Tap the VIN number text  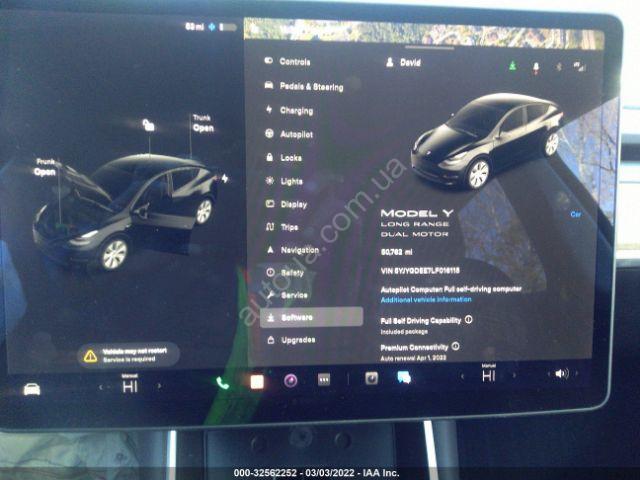420,270
